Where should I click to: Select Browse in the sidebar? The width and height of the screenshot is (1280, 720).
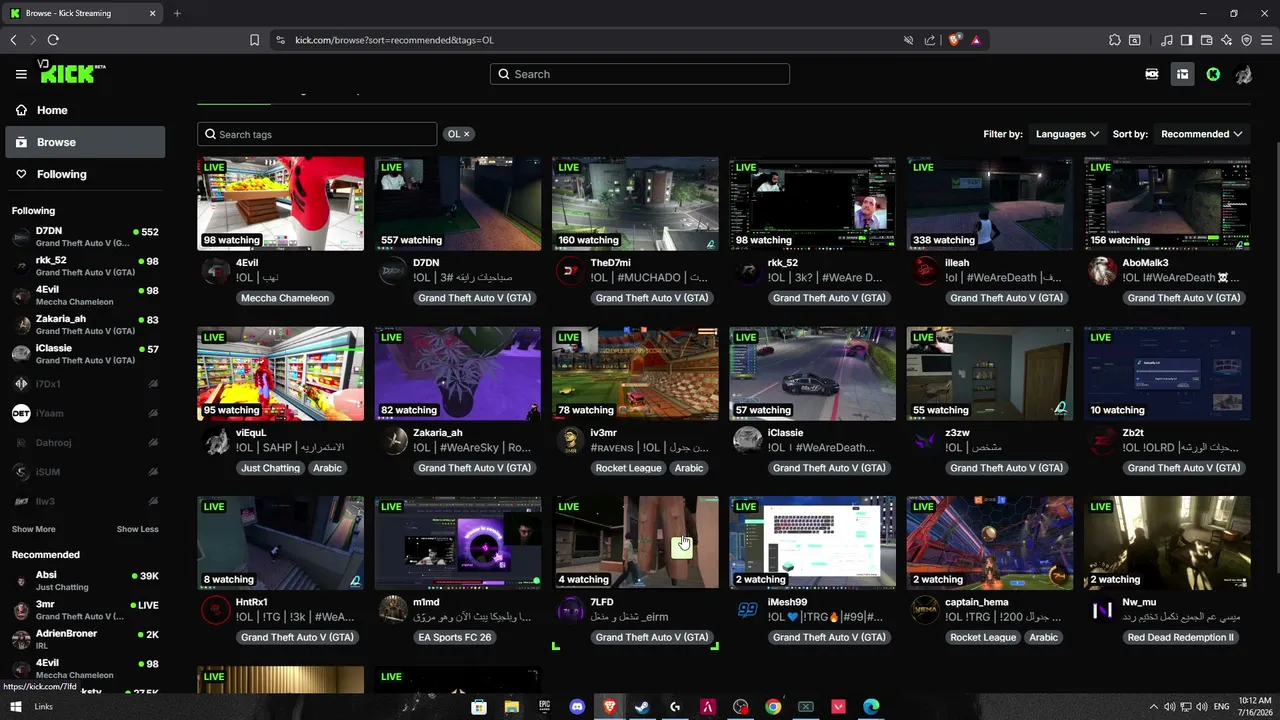pos(85,142)
